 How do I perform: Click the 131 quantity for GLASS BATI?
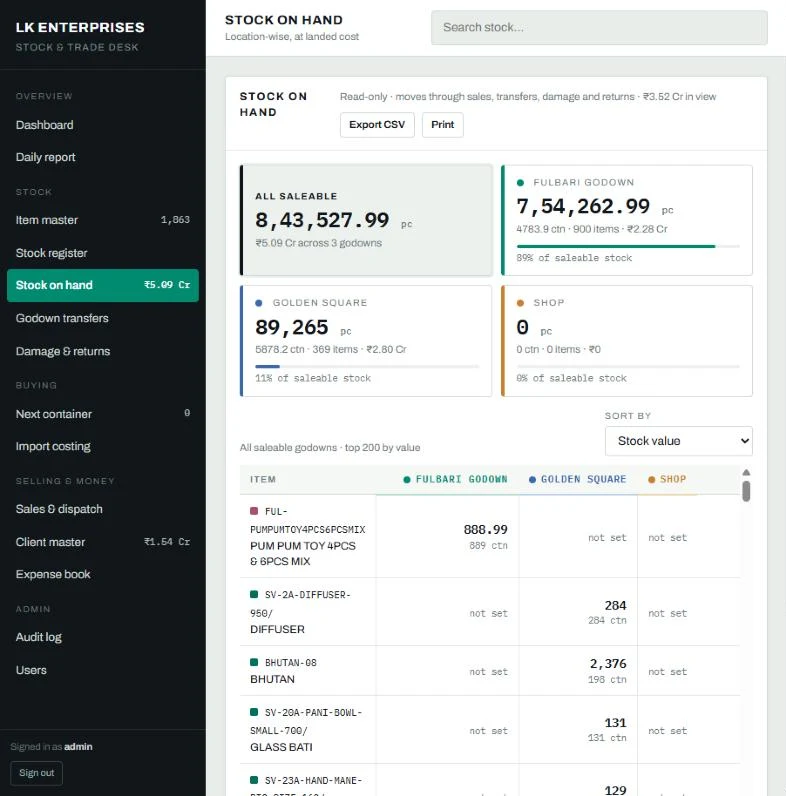click(x=615, y=723)
